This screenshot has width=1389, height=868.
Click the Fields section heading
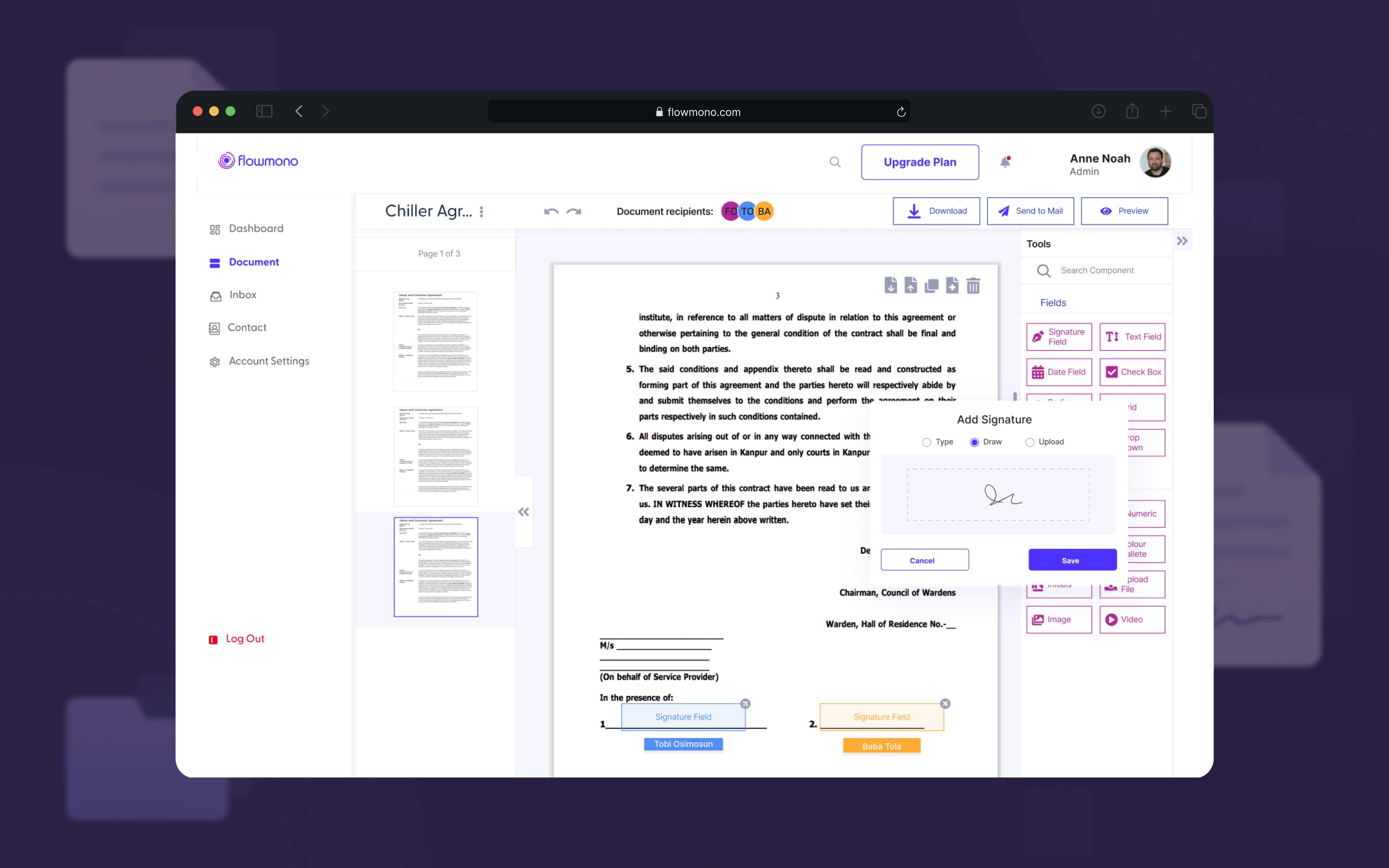[x=1053, y=303]
